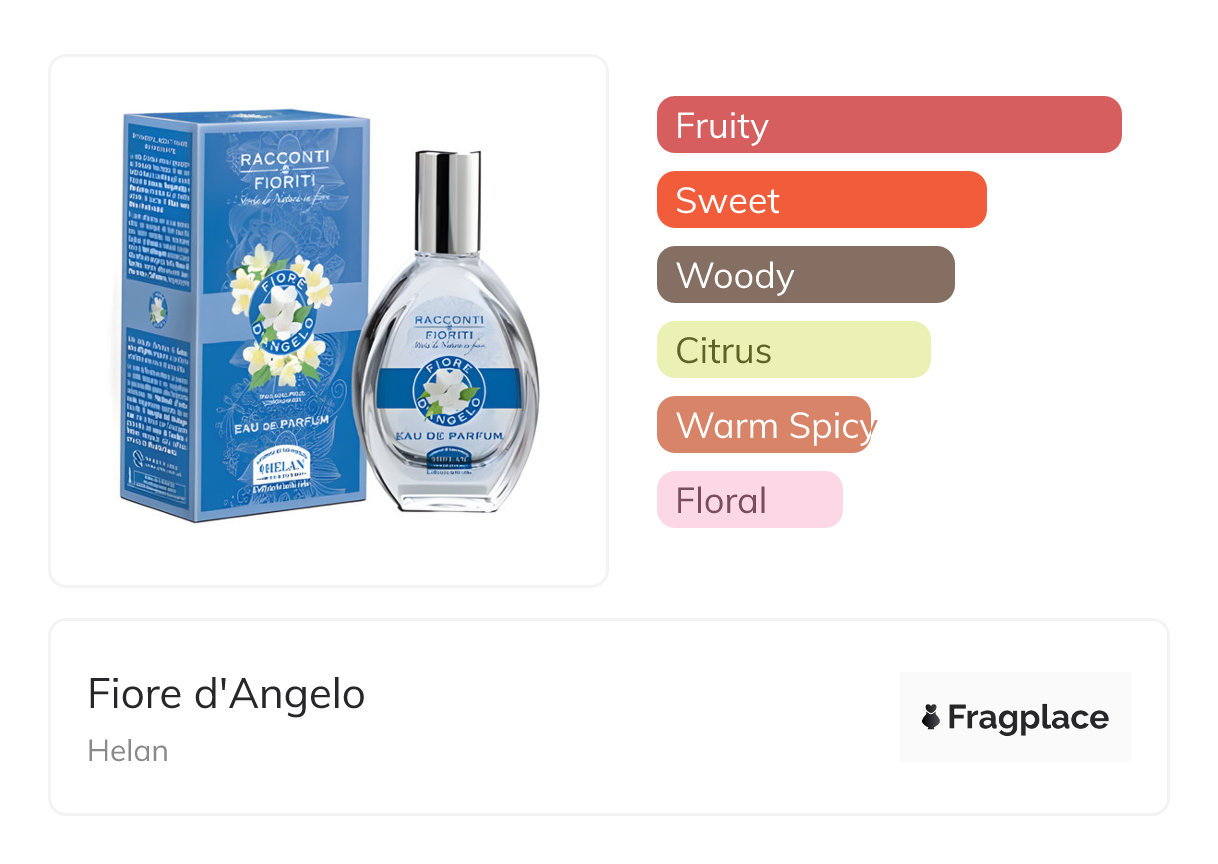
Task: Click the product title card
Action: 609,717
